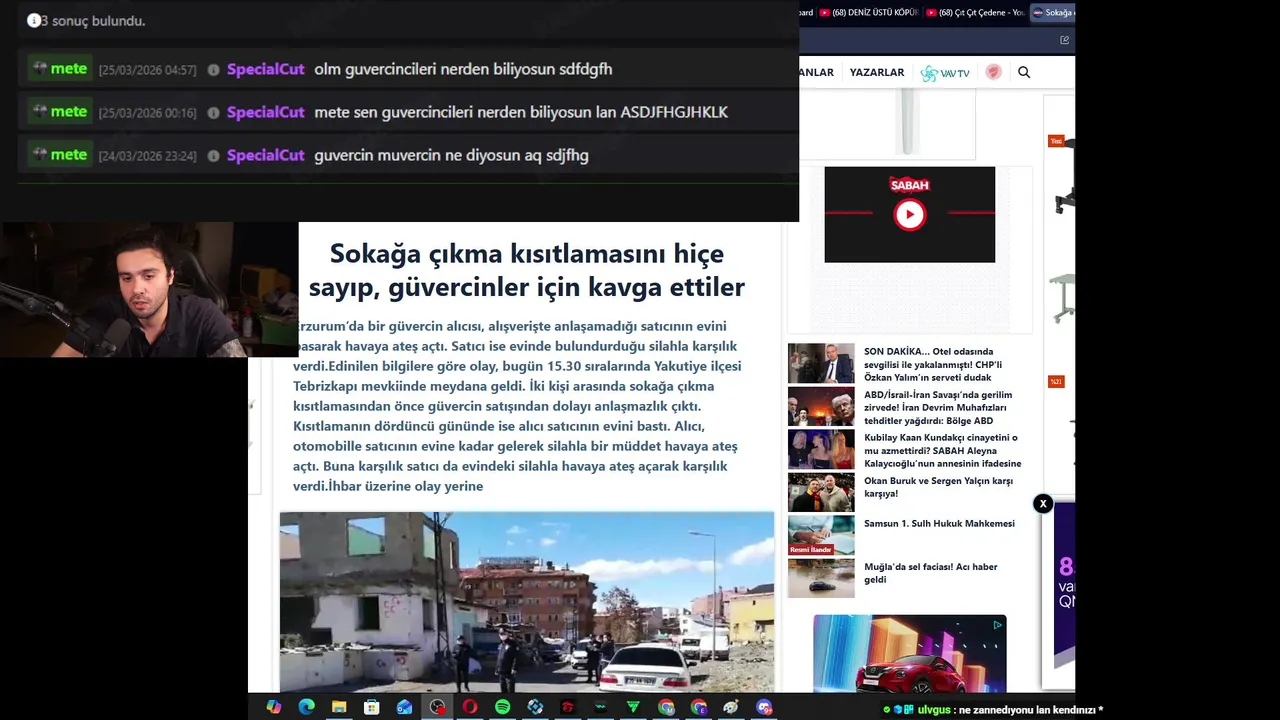Open YAZARLAR menu item
The image size is (1280, 720).
pos(877,72)
